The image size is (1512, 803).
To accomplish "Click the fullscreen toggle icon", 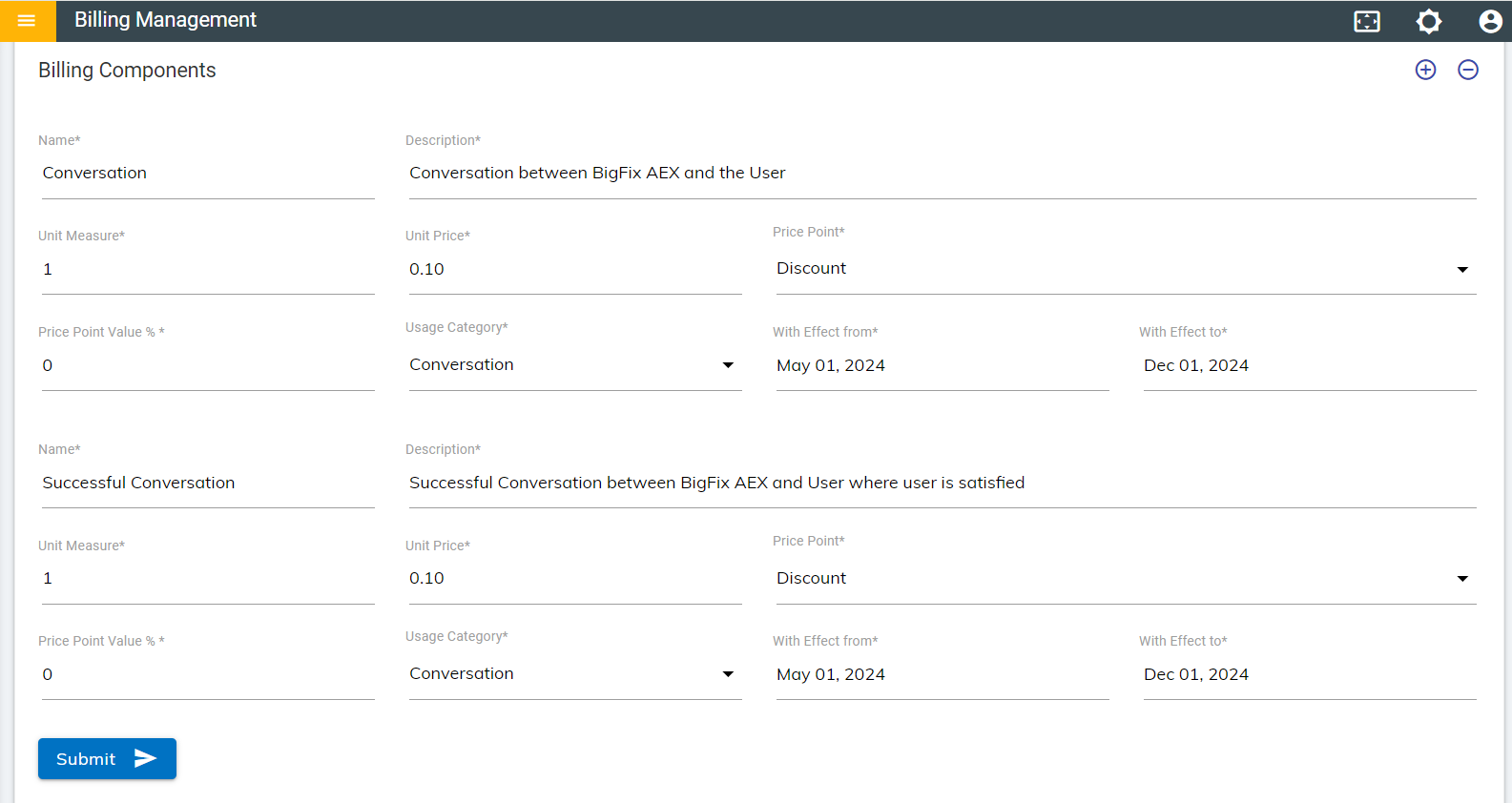I will click(1367, 21).
